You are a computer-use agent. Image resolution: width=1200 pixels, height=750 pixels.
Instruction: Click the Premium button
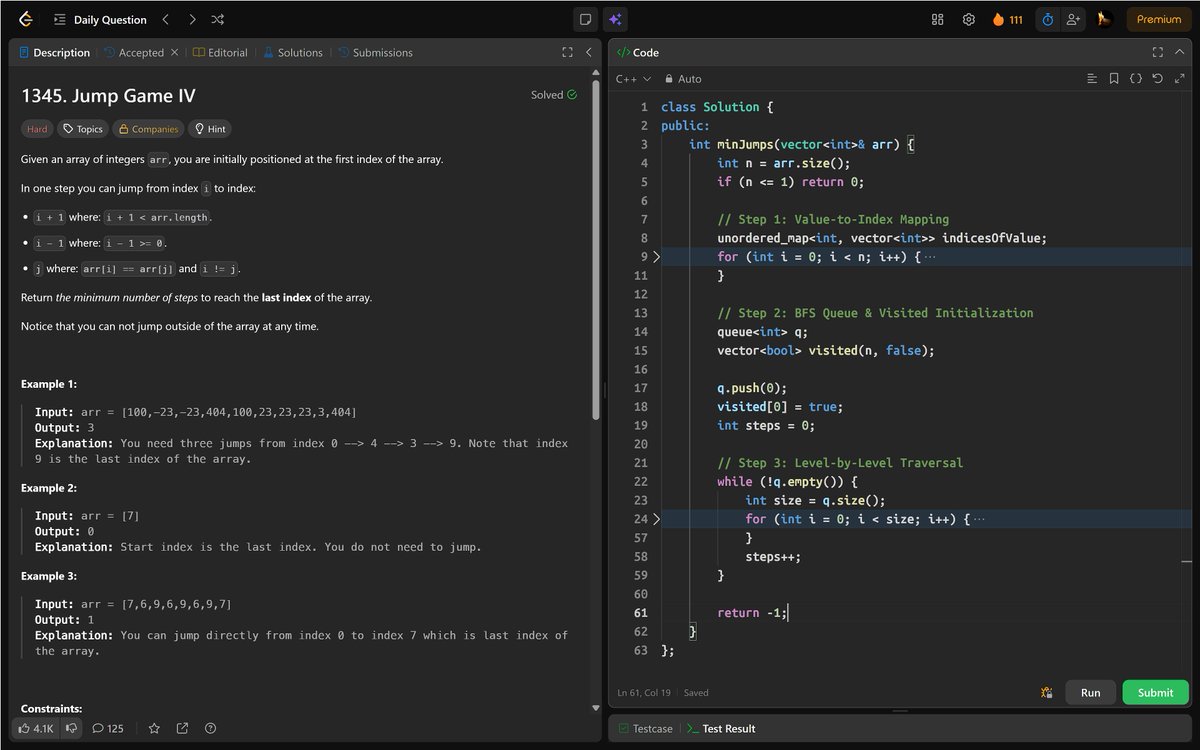click(1159, 19)
